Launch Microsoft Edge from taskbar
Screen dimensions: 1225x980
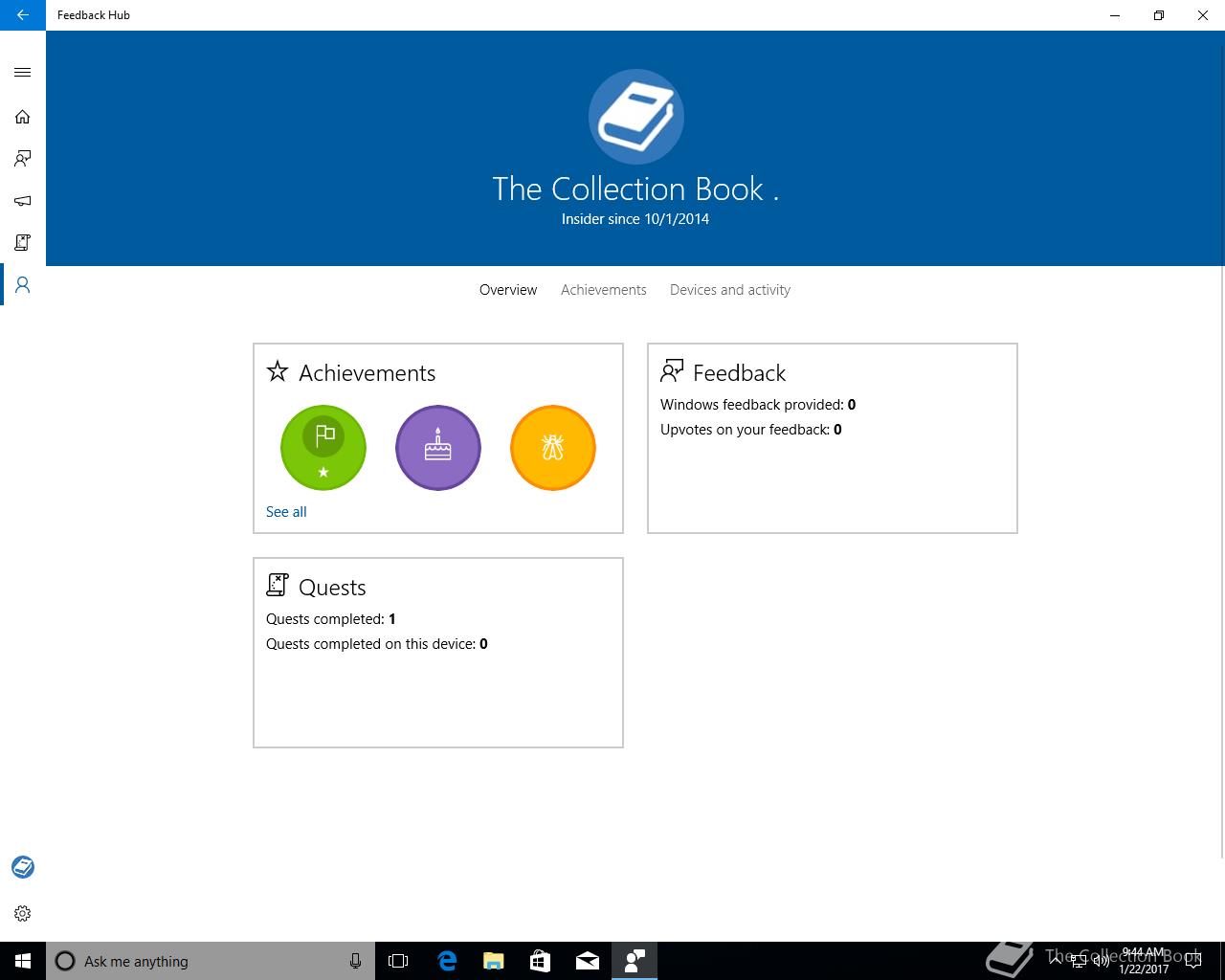click(446, 961)
